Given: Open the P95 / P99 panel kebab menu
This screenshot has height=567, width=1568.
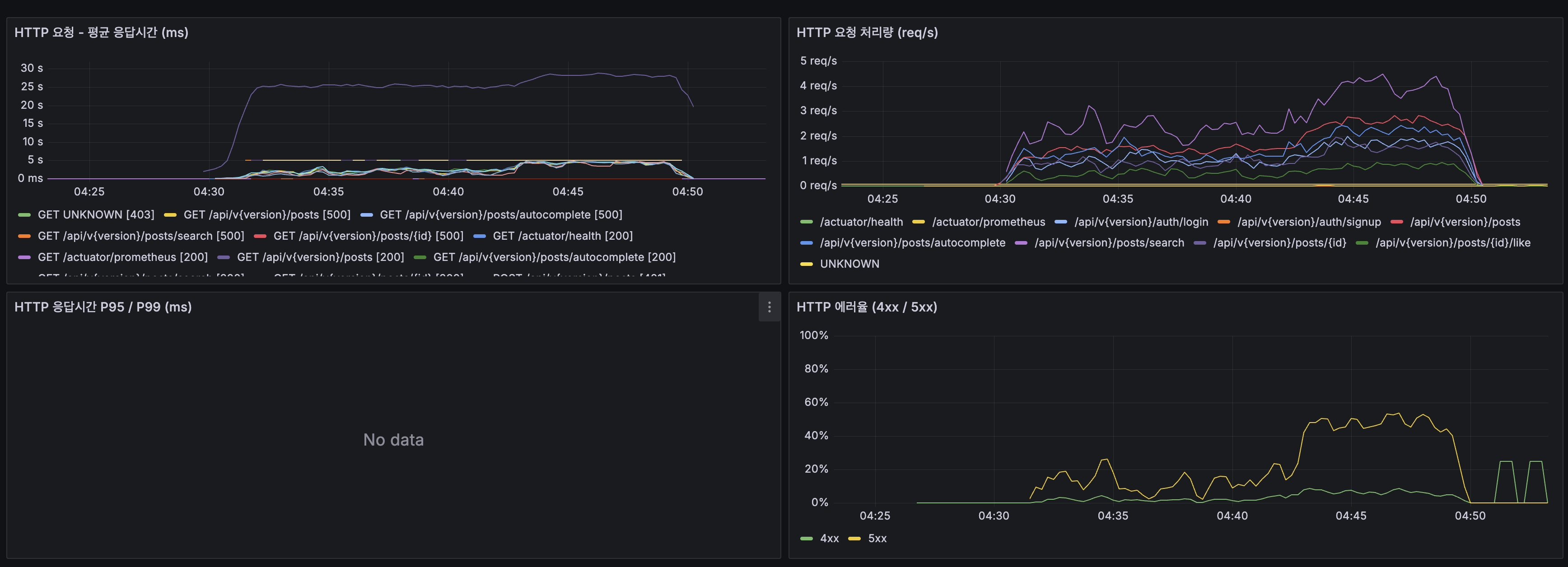Looking at the screenshot, I should tap(769, 307).
